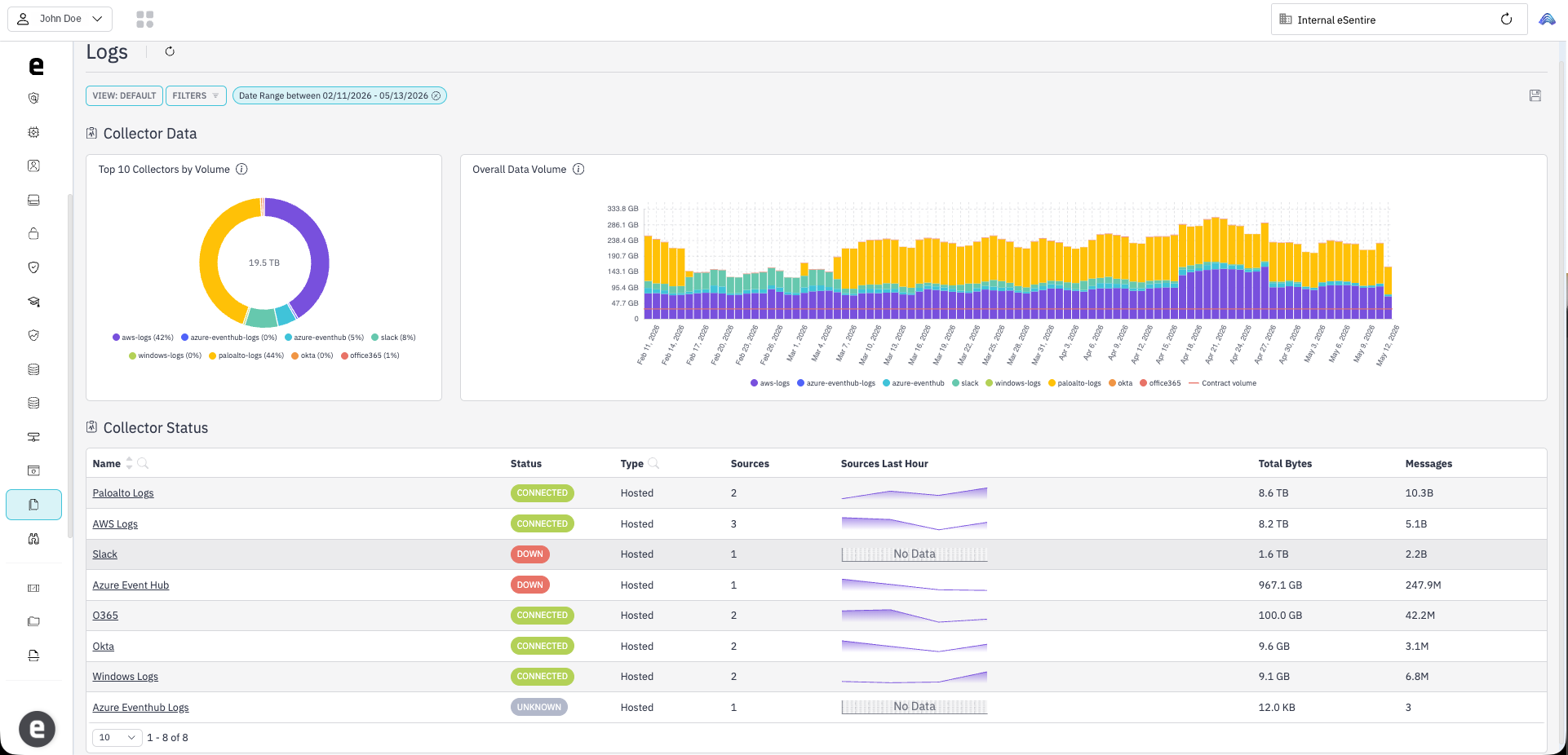Viewport: 1568px width, 755px height.
Task: Click the sidebar vertical scrollbar
Action: click(70, 367)
